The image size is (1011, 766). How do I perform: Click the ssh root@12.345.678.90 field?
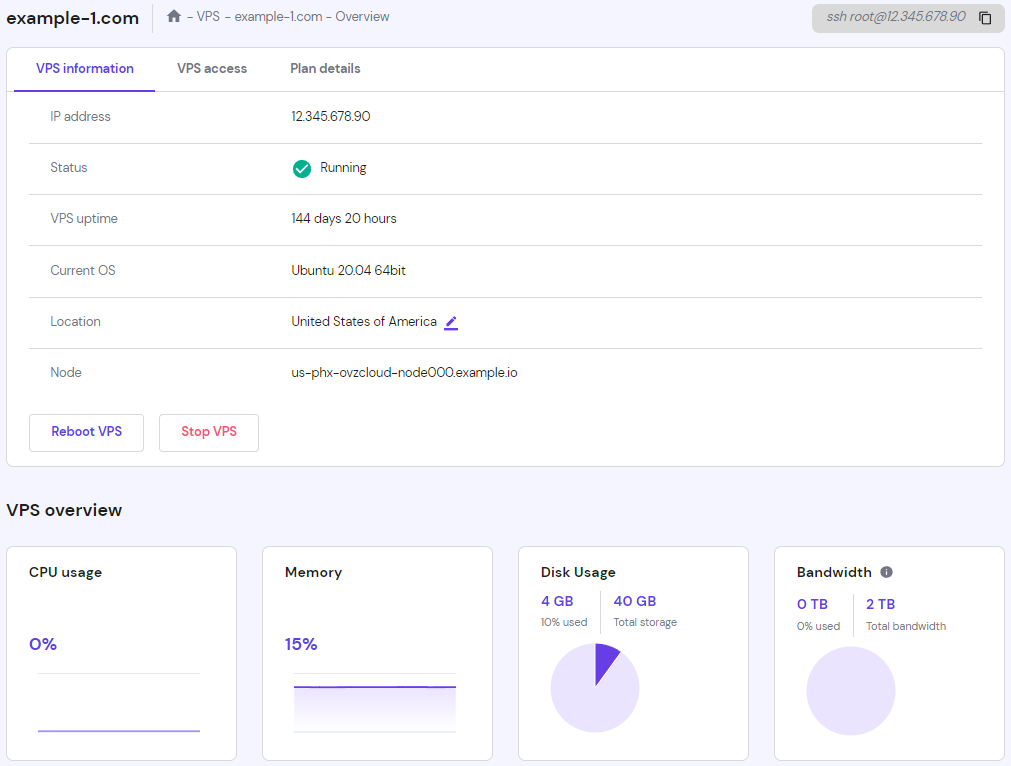click(x=896, y=17)
